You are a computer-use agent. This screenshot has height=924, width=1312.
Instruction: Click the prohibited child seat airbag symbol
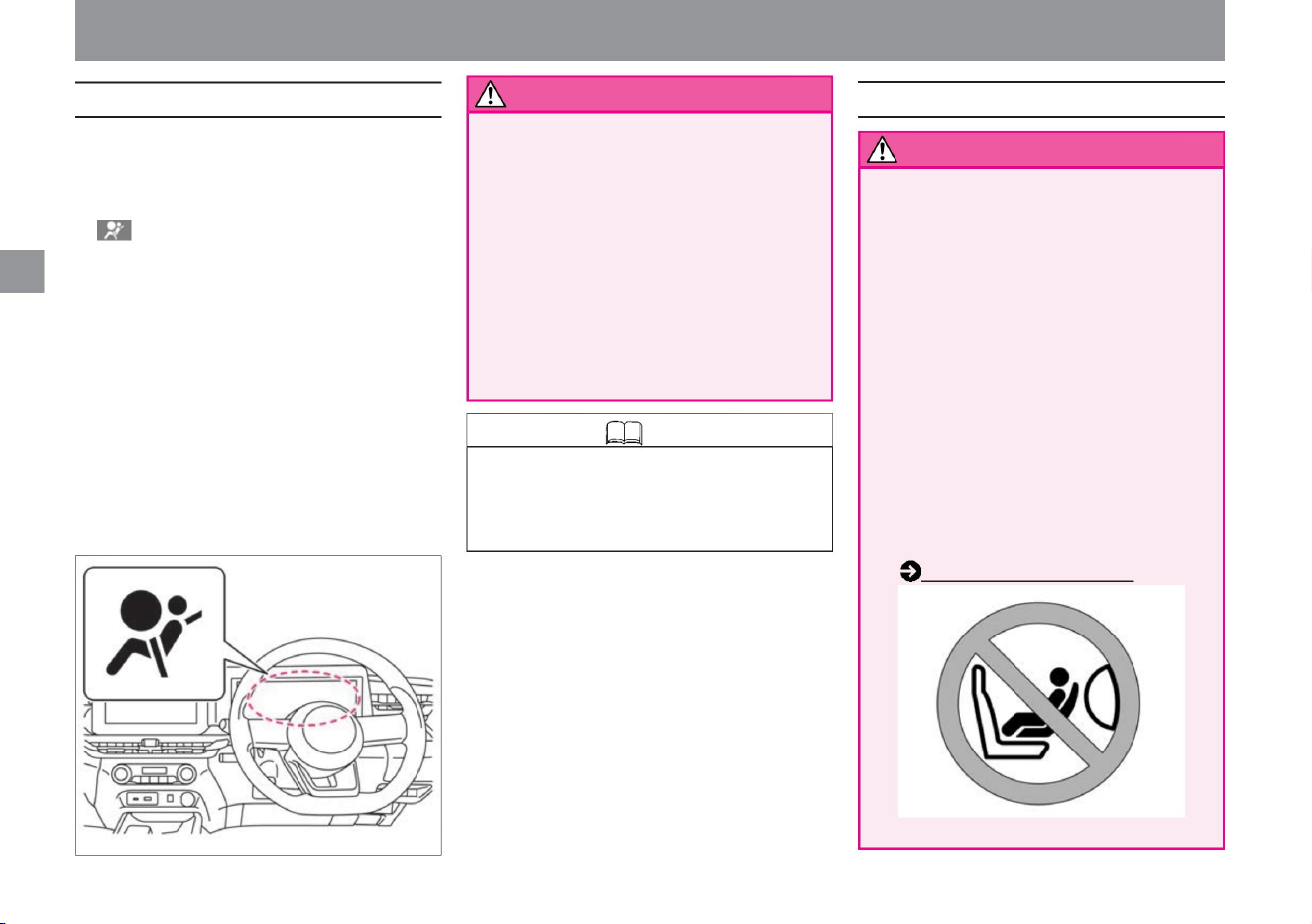click(x=1038, y=702)
